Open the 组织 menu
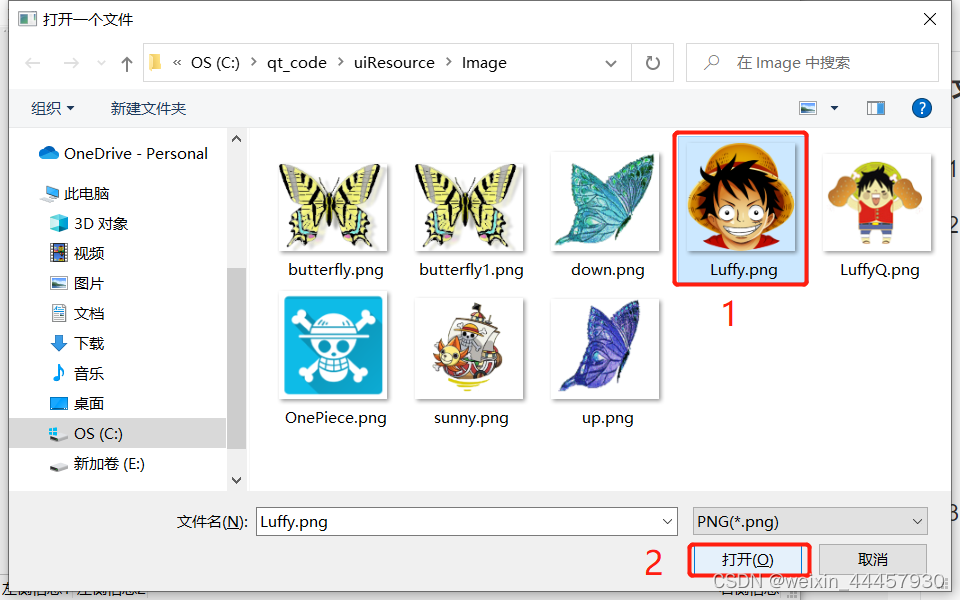Image resolution: width=960 pixels, height=600 pixels. point(53,108)
